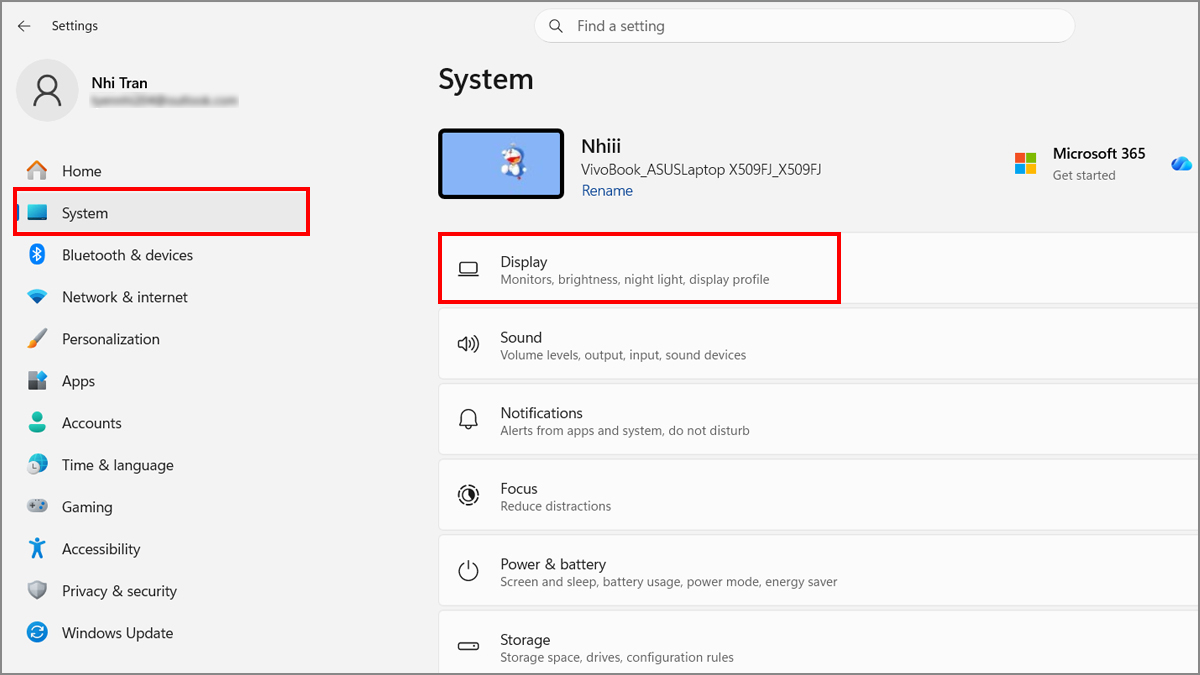Open Notifications settings row

point(818,420)
